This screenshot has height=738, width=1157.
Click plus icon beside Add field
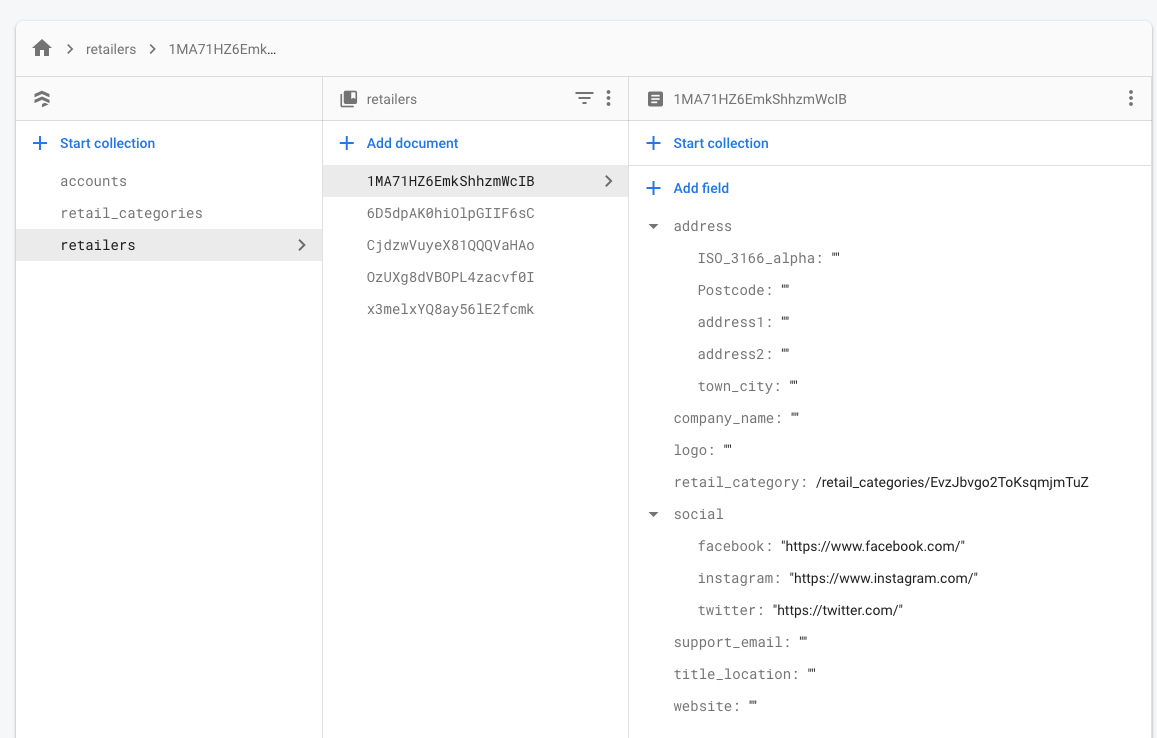point(654,188)
